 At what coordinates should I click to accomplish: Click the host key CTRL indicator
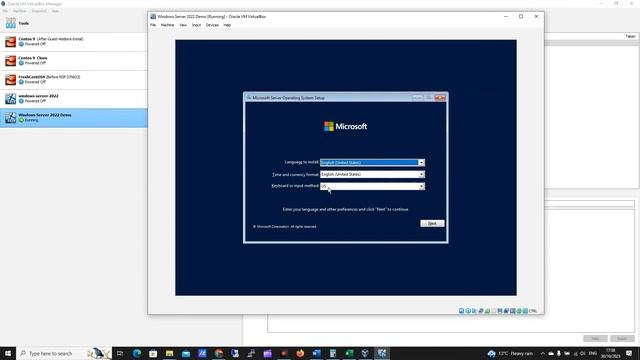(x=533, y=311)
